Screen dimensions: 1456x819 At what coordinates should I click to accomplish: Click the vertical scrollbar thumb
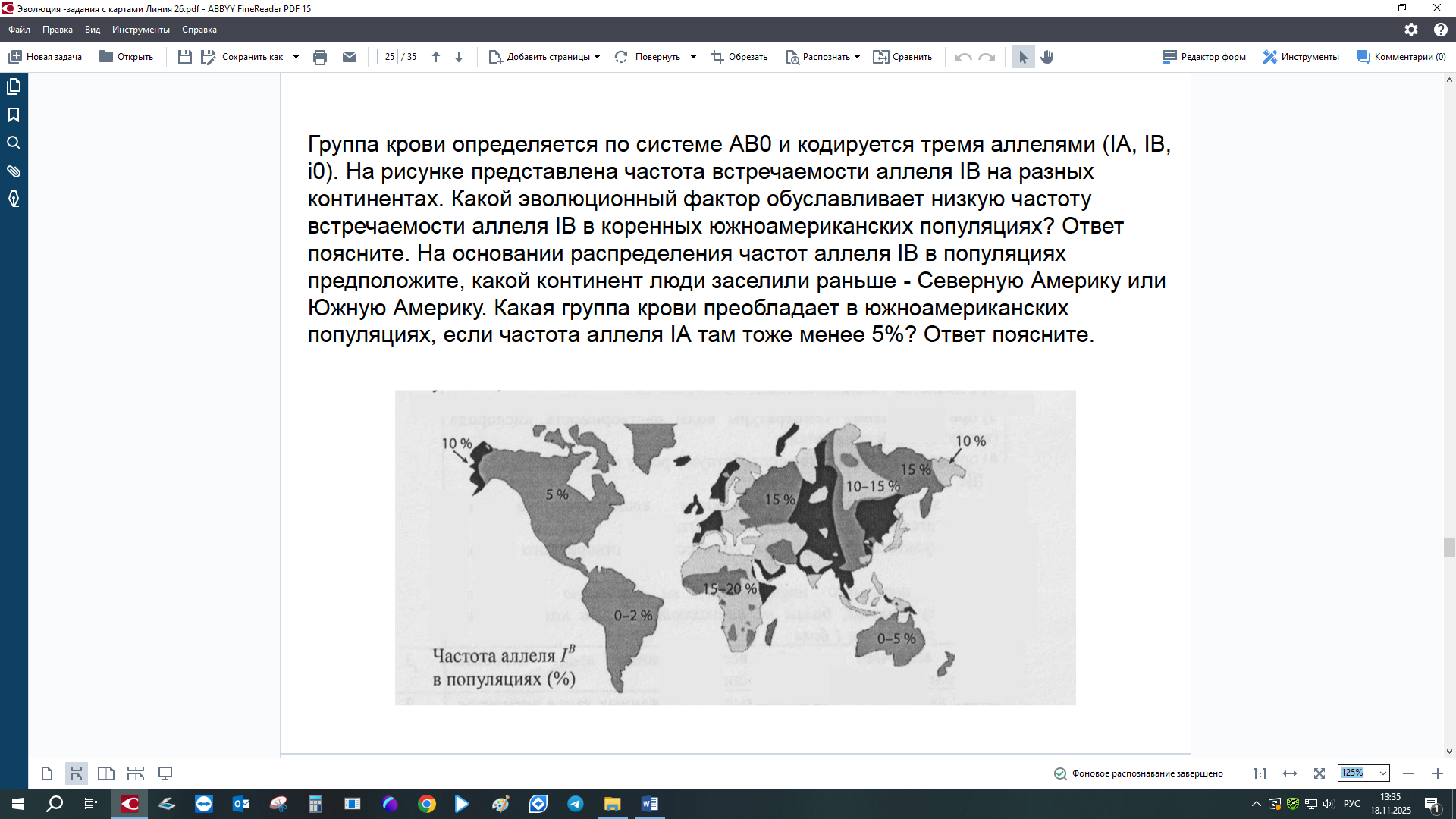(1449, 547)
